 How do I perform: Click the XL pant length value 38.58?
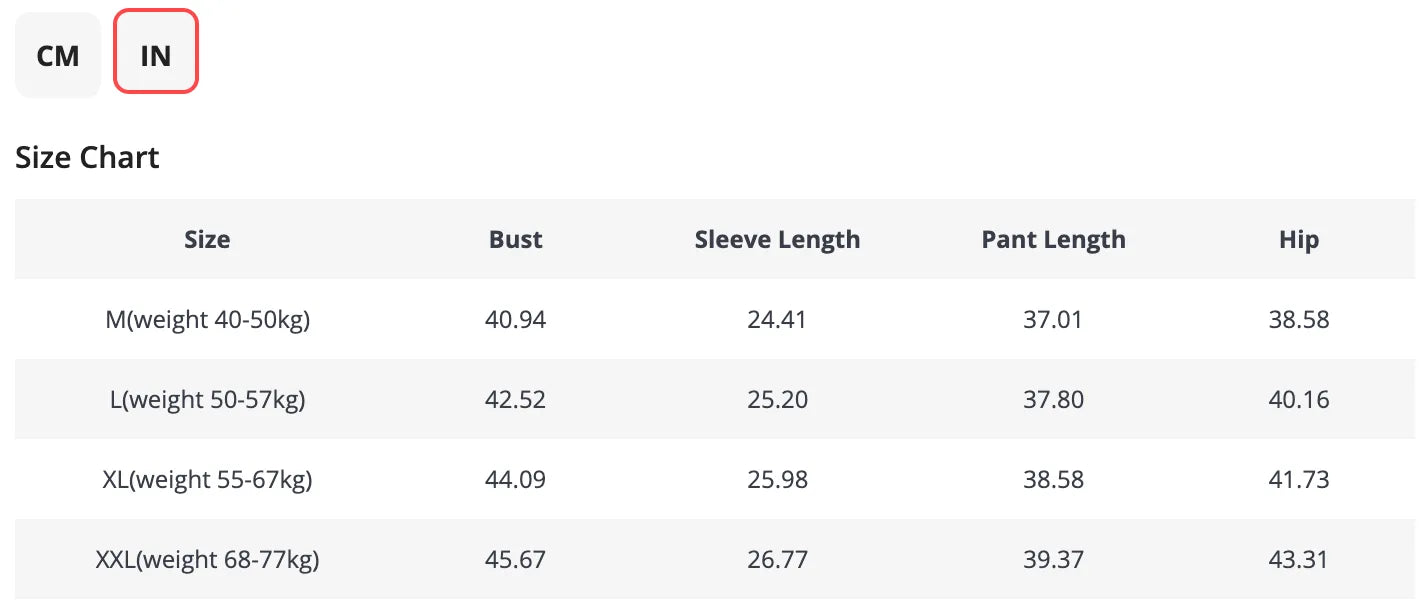(1053, 480)
